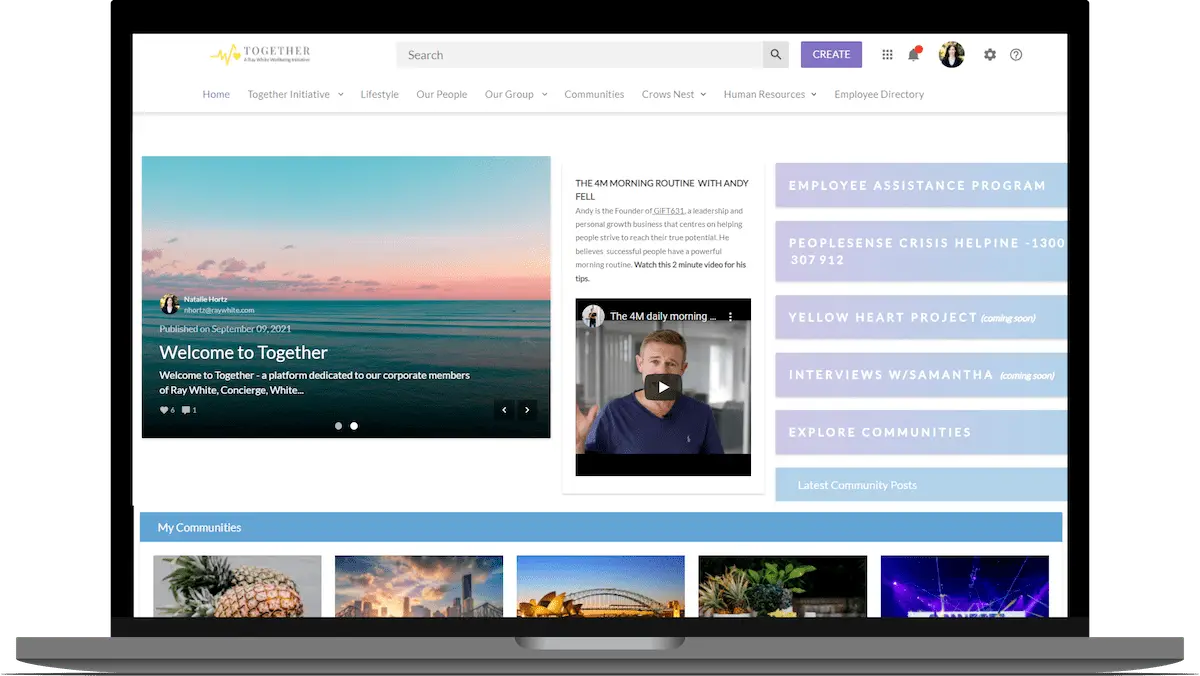Click the search magnifier button
Screen dimensions: 1200x676
776,55
